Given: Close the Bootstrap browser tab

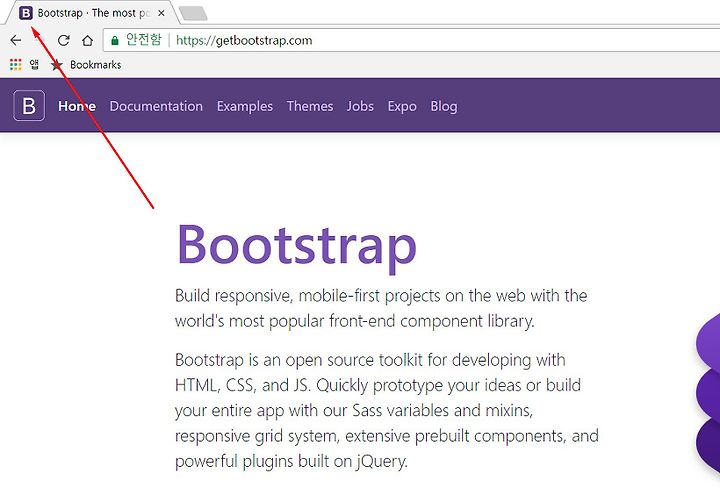Looking at the screenshot, I should click(161, 13).
